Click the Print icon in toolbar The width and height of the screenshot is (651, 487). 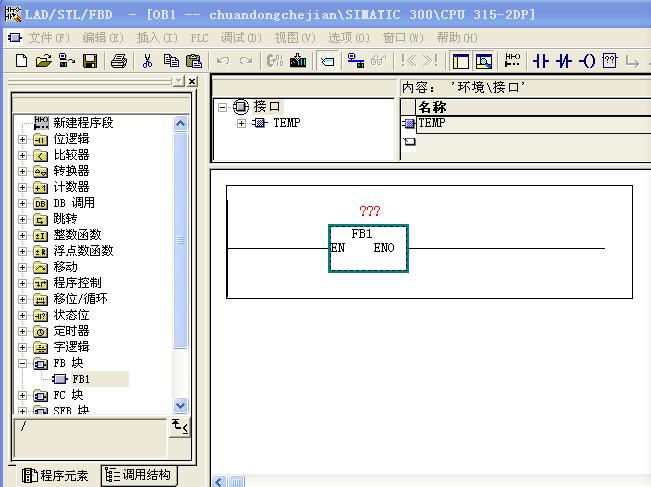pyautogui.click(x=119, y=61)
